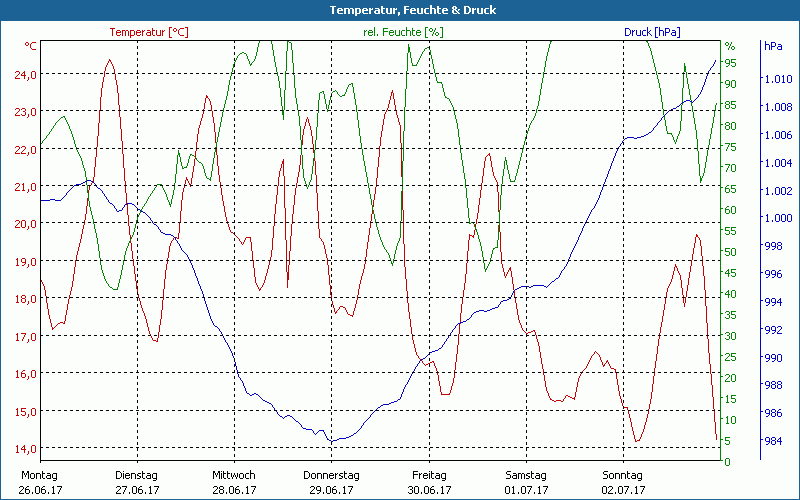
Task: Select the Sonntag 02.07.17 date label
Action: 623,483
